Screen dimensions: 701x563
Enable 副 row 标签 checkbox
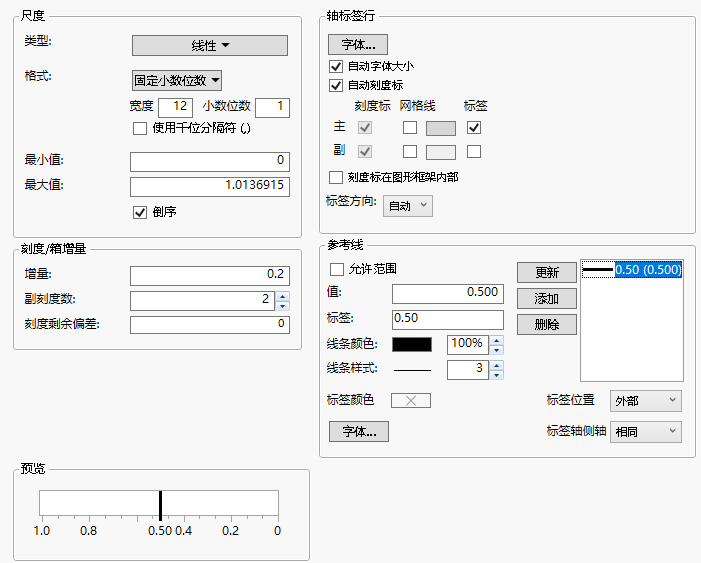point(474,152)
